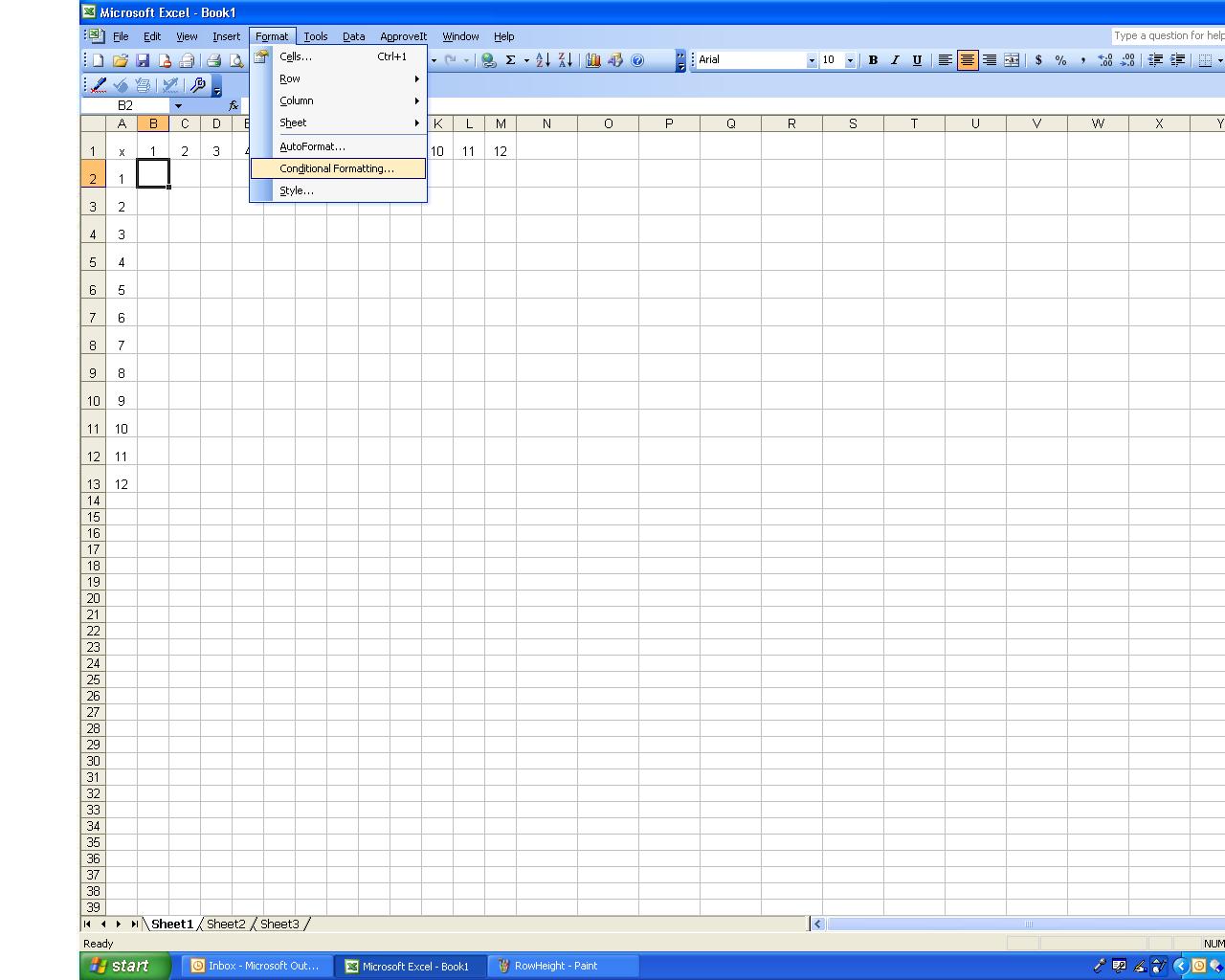The width and height of the screenshot is (1225, 980).
Task: Open the Font name dropdown
Action: pos(812,60)
